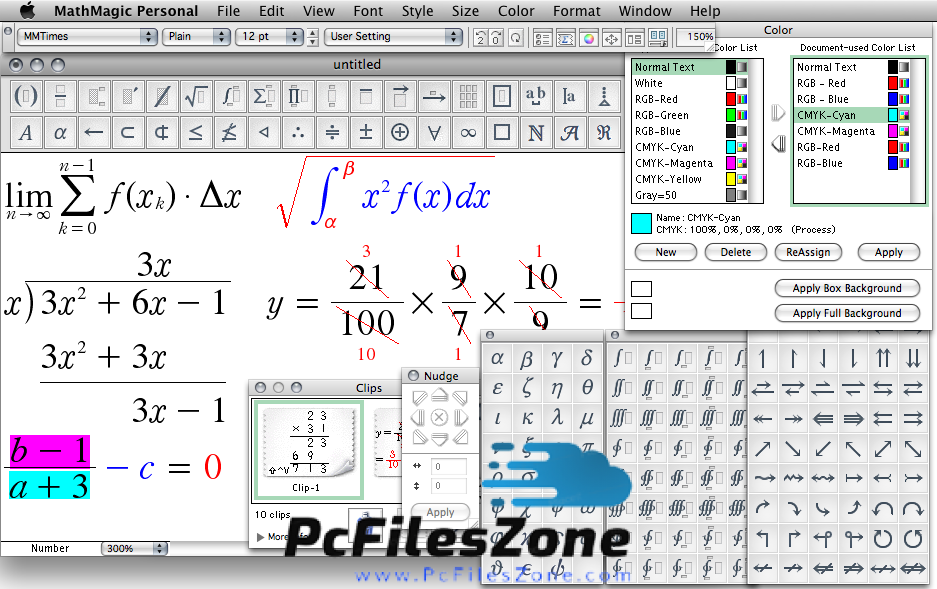
Task: Click the ReAssign button in Color panel
Action: (x=808, y=252)
